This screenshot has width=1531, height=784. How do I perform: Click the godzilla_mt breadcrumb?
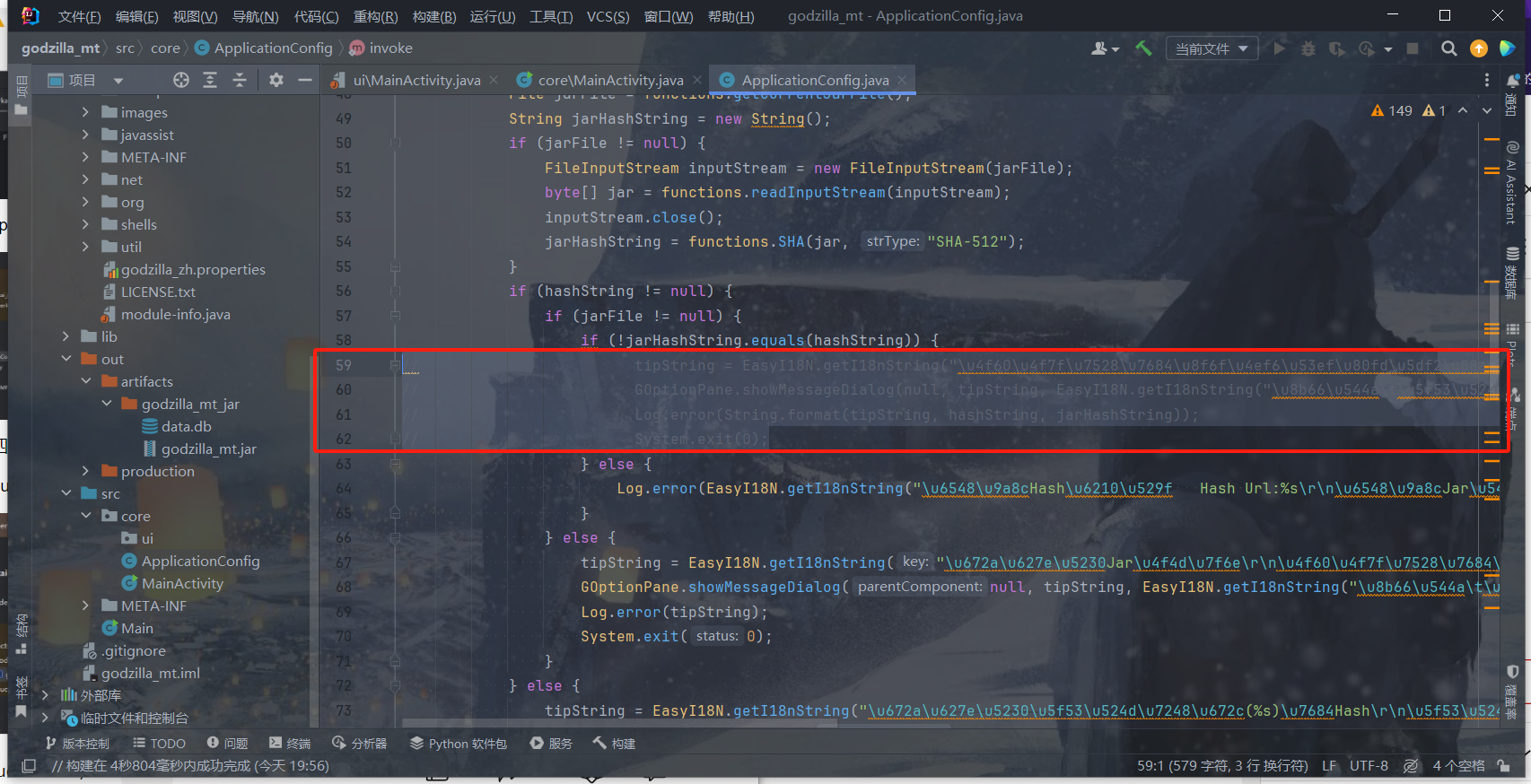click(x=60, y=48)
